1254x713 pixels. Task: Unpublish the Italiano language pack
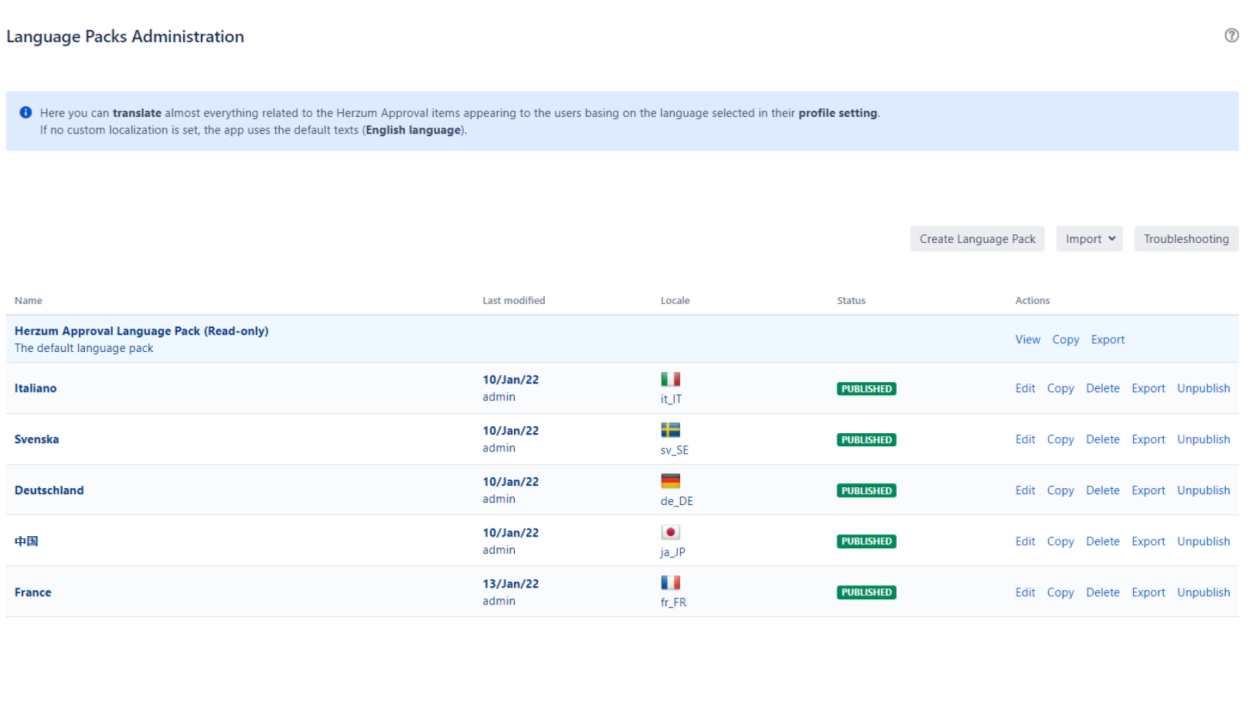pyautogui.click(x=1203, y=389)
